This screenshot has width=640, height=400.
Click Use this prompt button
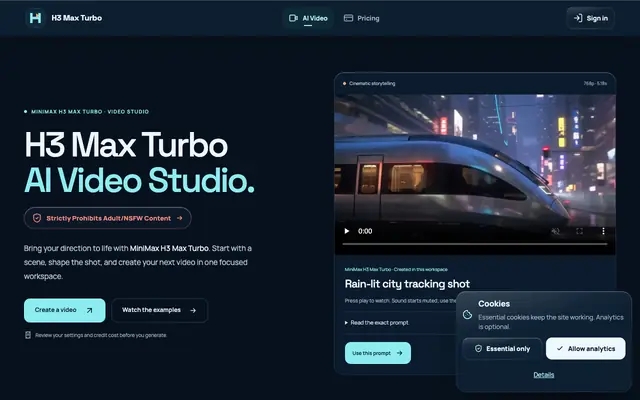click(x=378, y=353)
